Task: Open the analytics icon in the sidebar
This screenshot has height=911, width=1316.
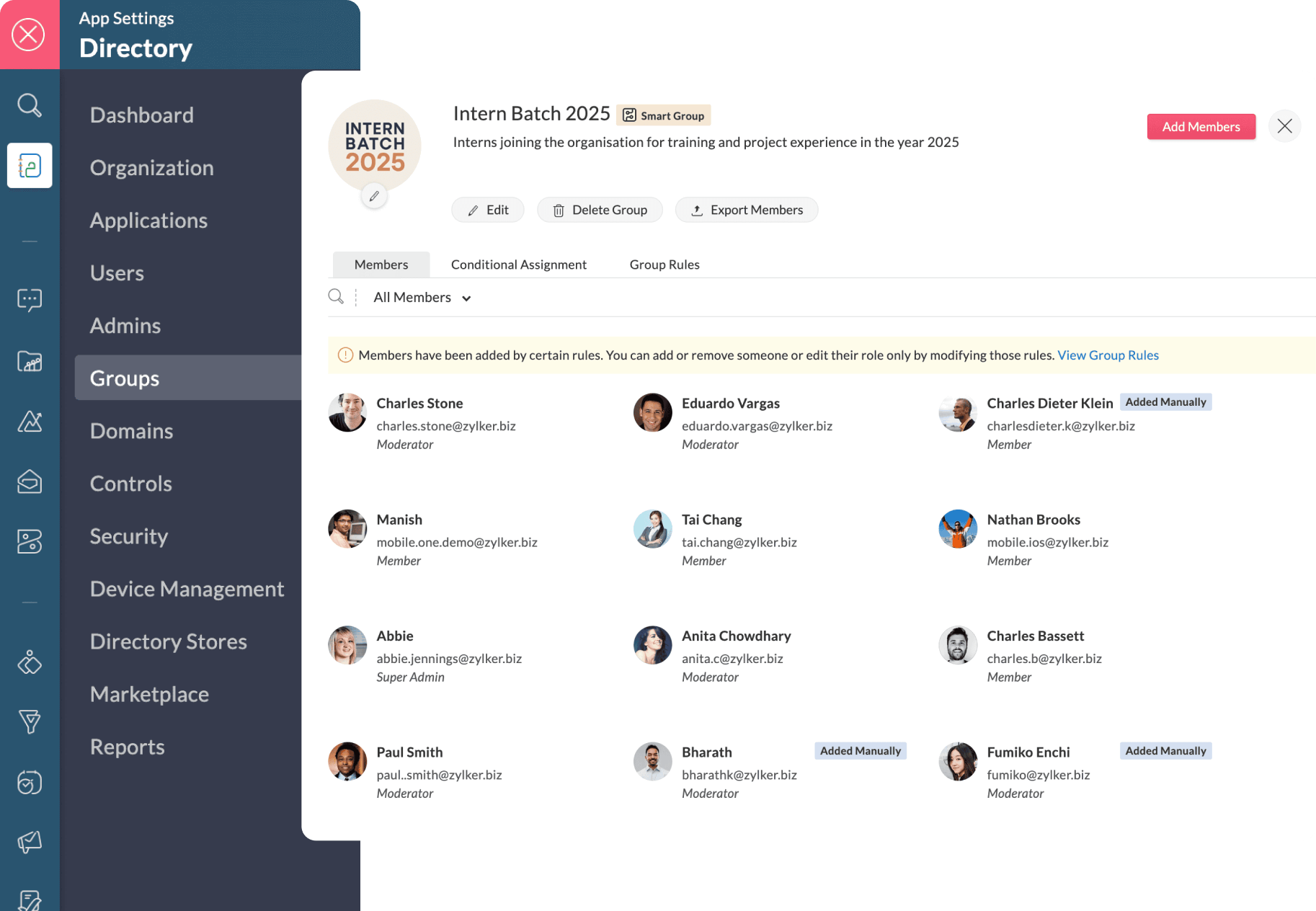Action: (x=30, y=422)
